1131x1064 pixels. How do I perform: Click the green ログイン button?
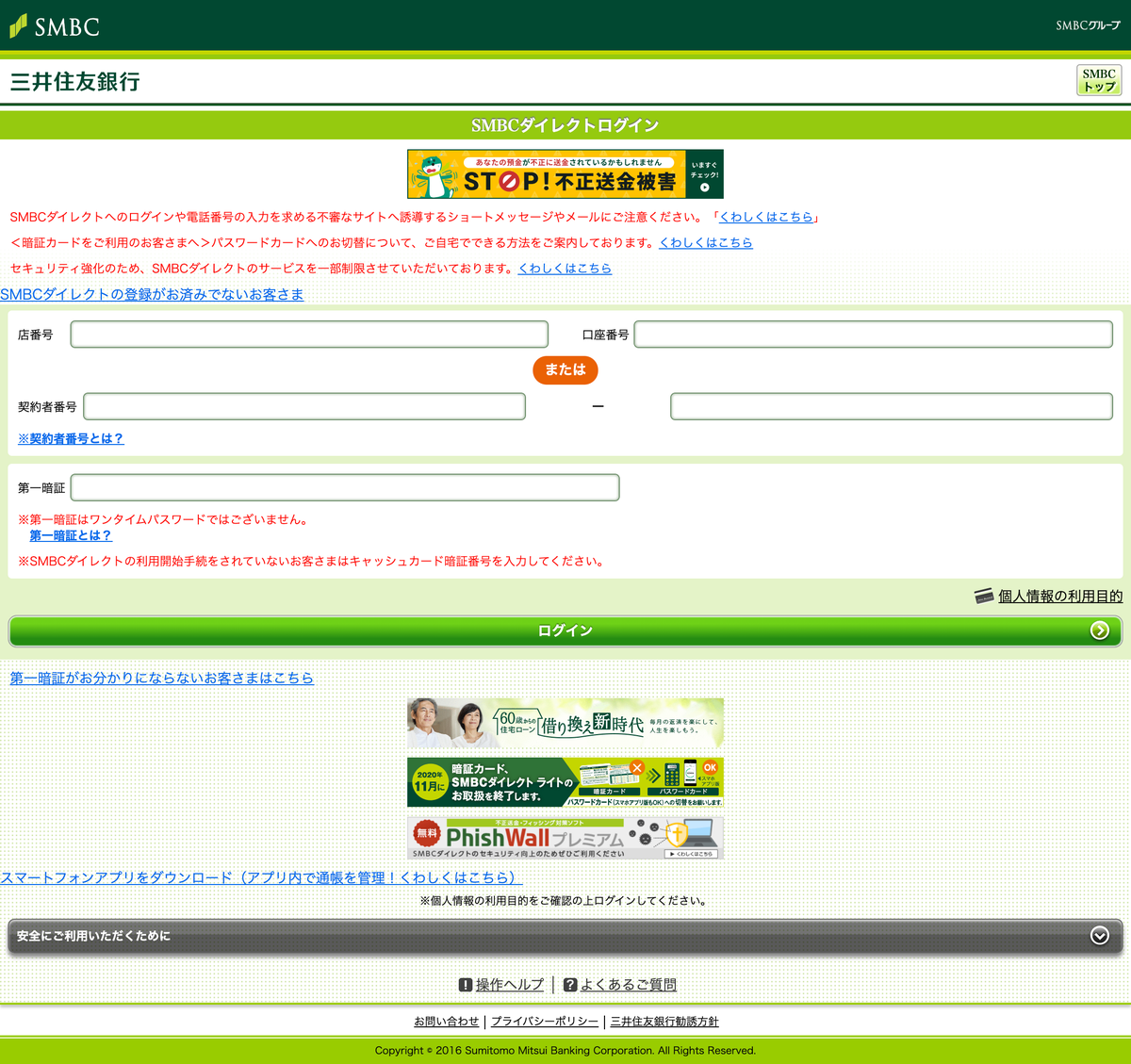(565, 630)
